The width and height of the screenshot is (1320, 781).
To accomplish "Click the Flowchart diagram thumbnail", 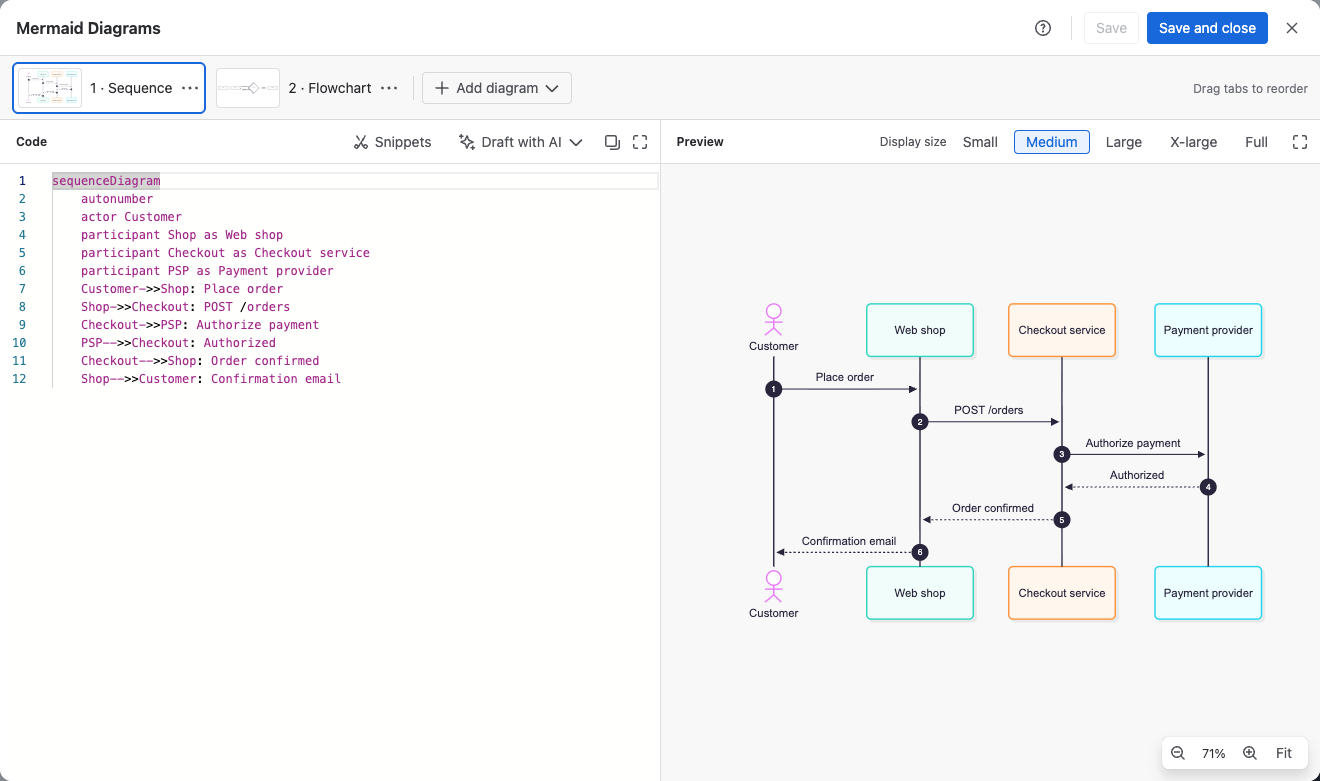I will pos(248,88).
